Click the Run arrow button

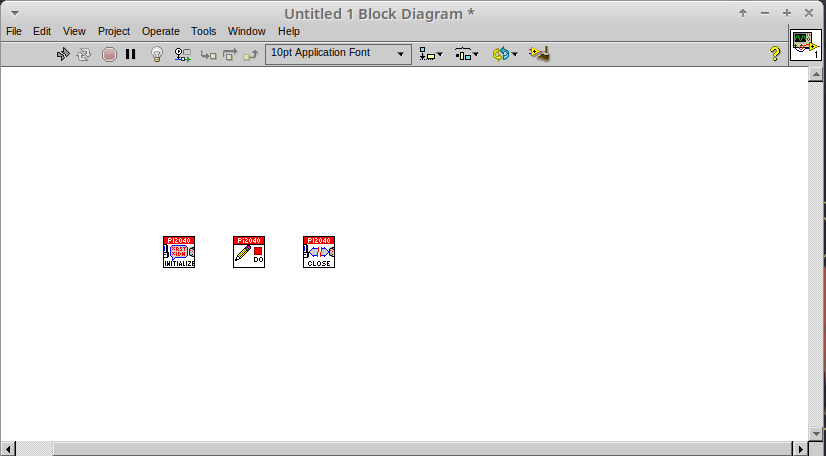pos(63,54)
